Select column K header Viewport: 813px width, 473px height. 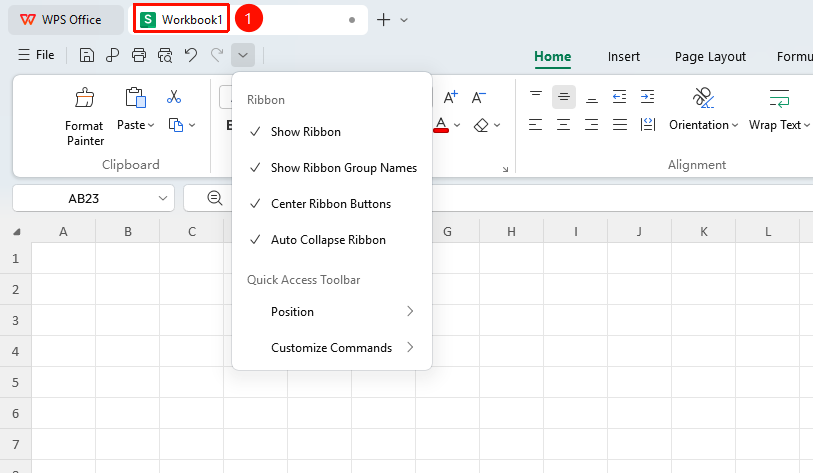click(x=704, y=232)
